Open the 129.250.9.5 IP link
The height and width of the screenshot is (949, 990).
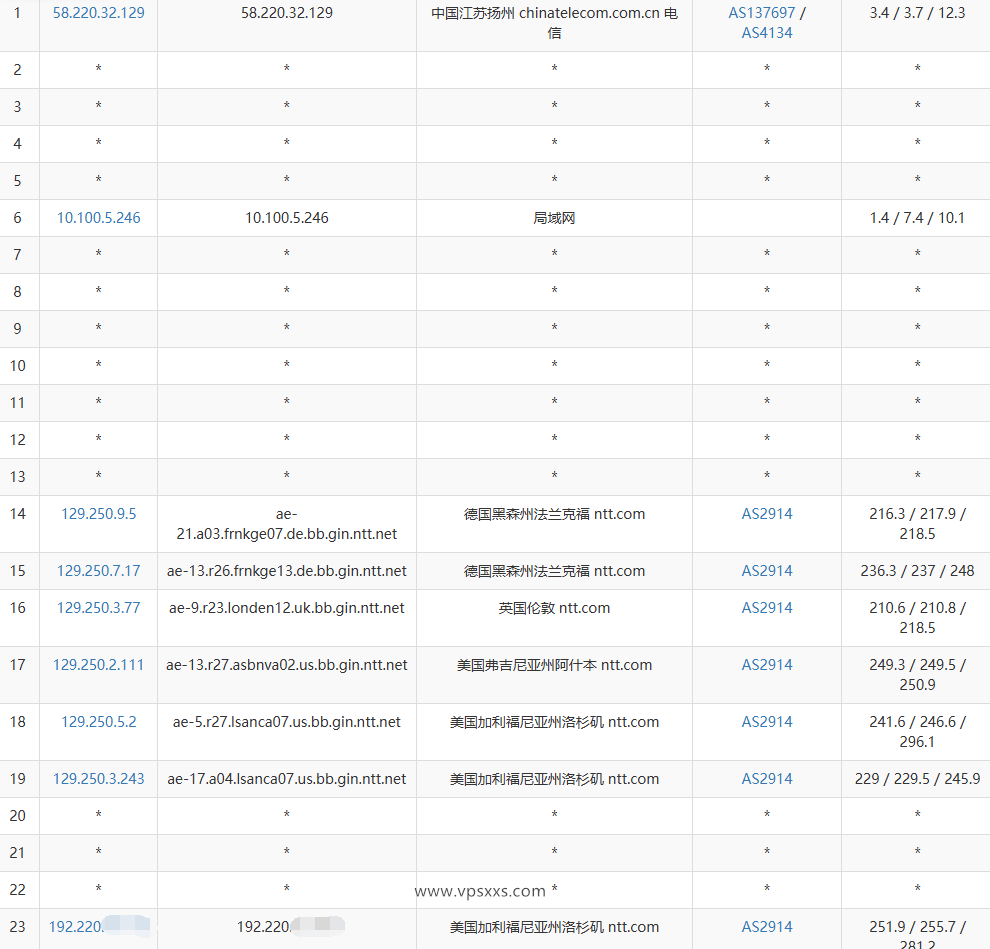click(98, 514)
